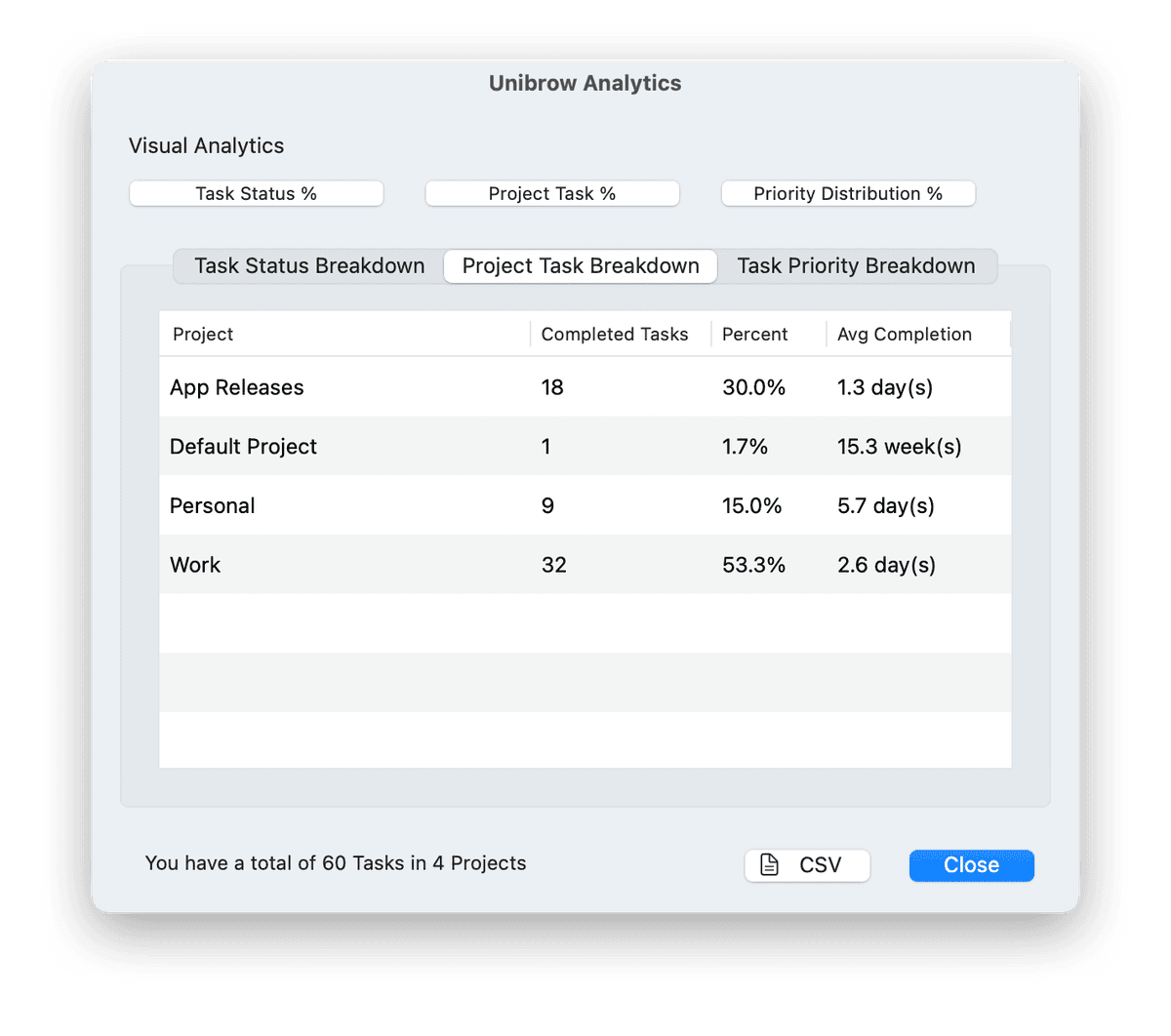
Task: Switch to Task Status Breakdown tab
Action: click(x=309, y=266)
